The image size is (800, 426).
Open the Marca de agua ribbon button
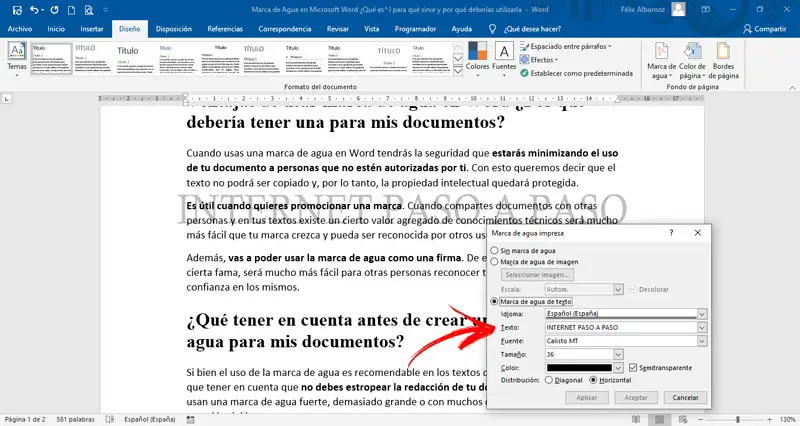click(662, 61)
